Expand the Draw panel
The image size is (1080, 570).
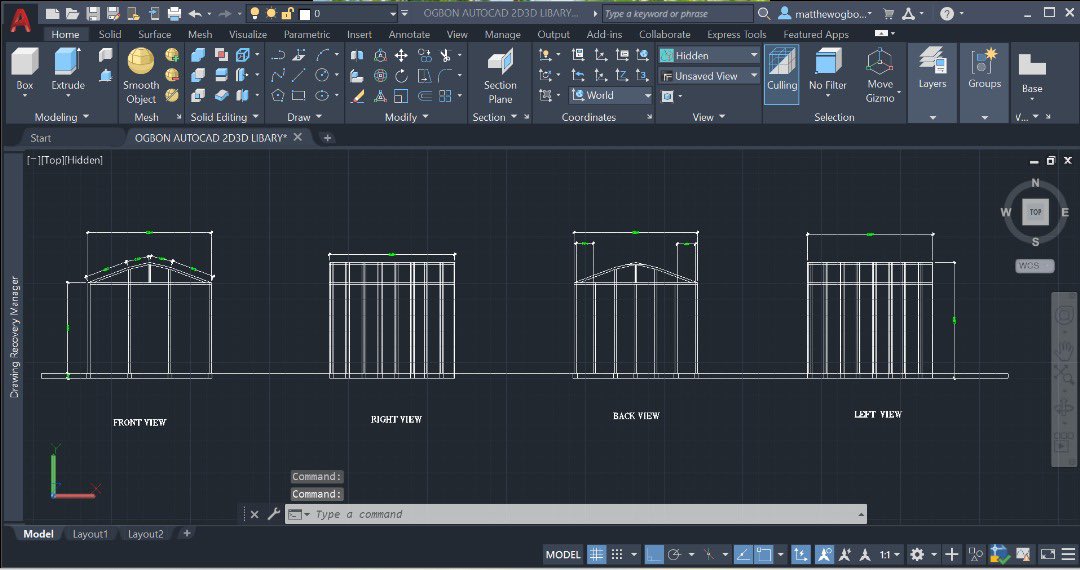[x=304, y=117]
